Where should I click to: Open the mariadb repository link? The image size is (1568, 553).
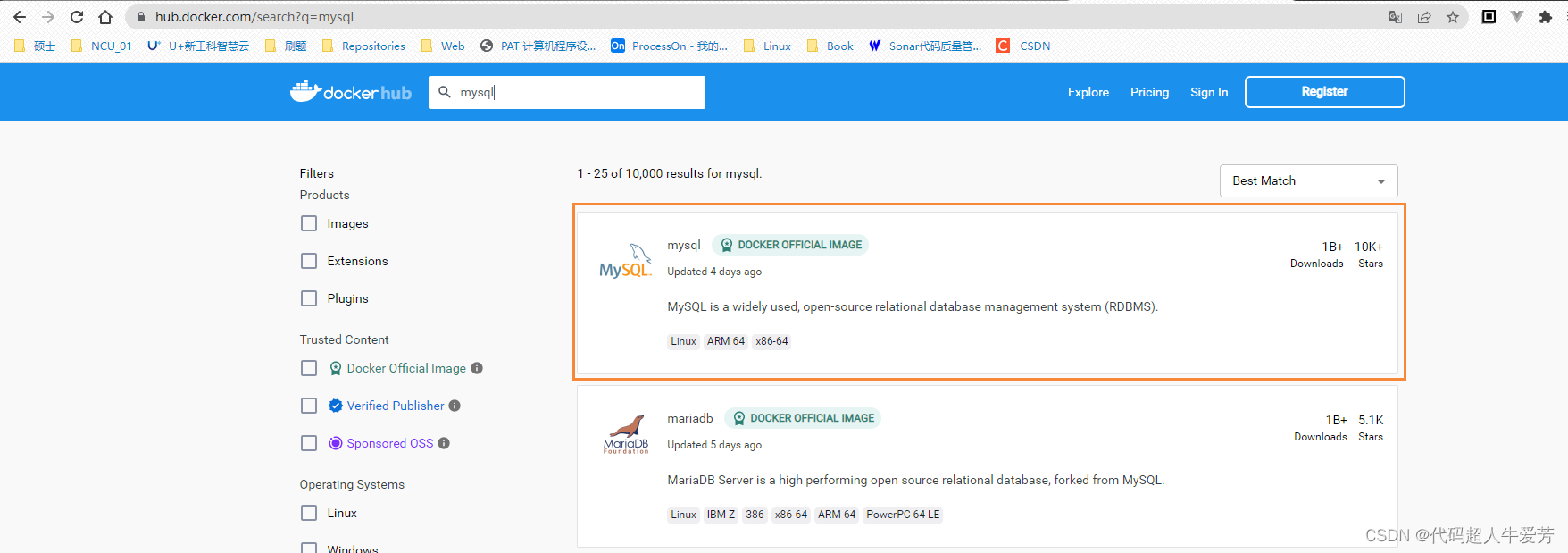click(x=690, y=418)
